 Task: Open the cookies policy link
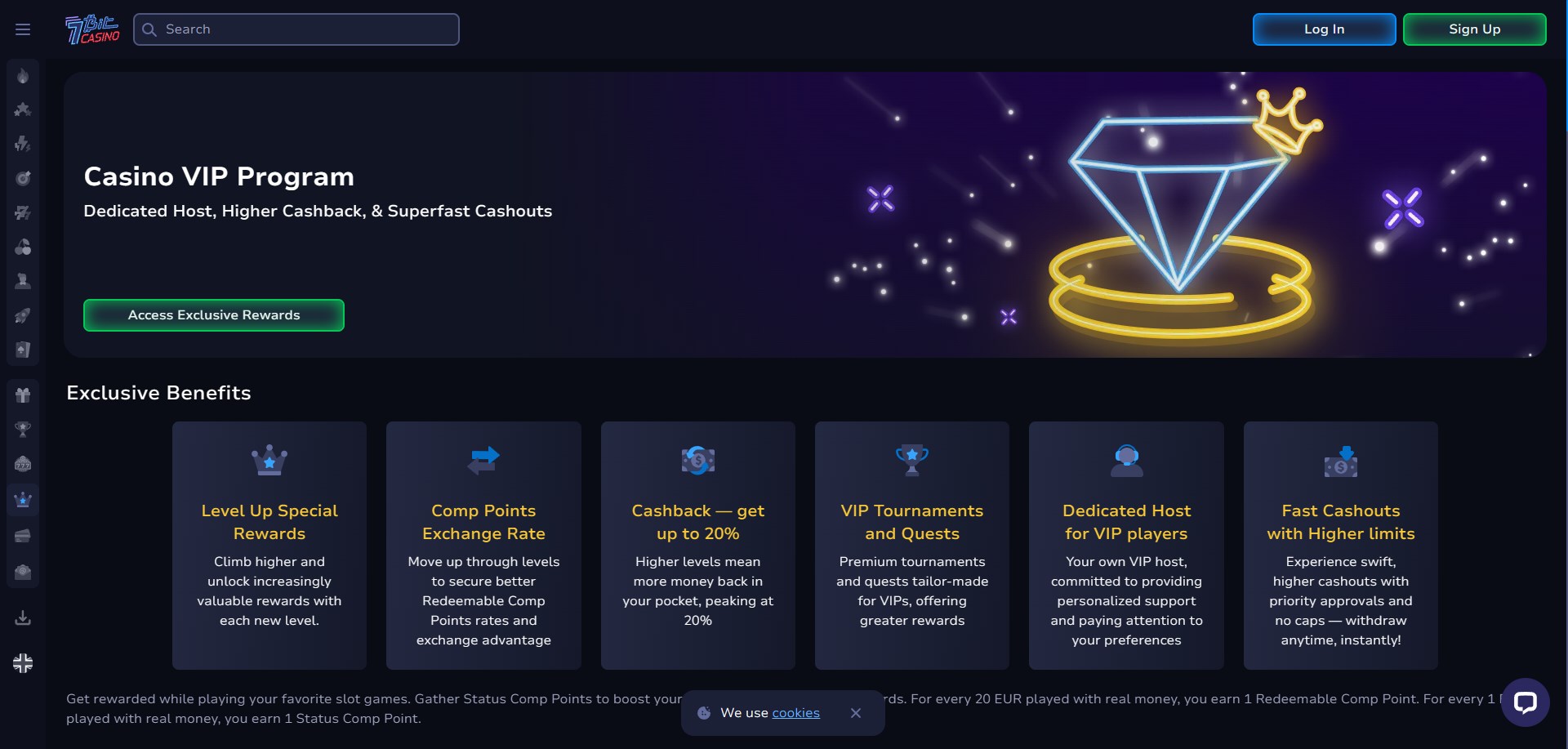coord(795,713)
